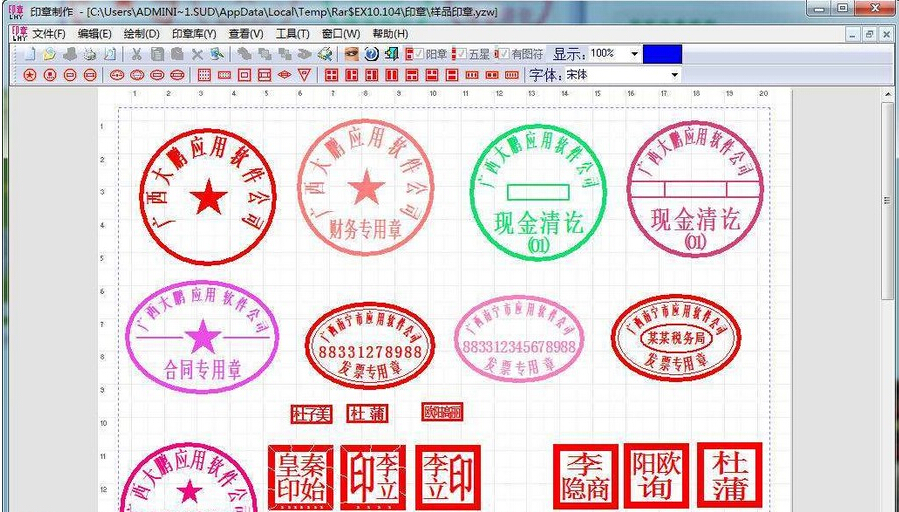Image resolution: width=899 pixels, height=512 pixels.
Task: Click the paste clipboard icon
Action: click(177, 54)
